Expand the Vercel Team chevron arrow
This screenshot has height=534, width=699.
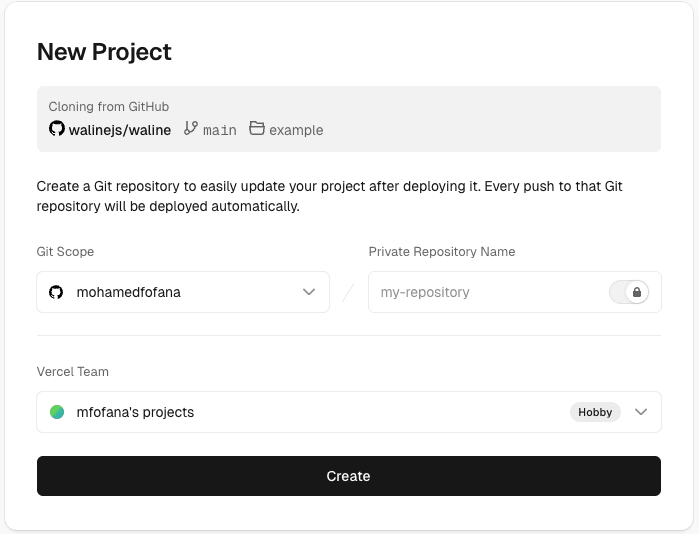(641, 412)
